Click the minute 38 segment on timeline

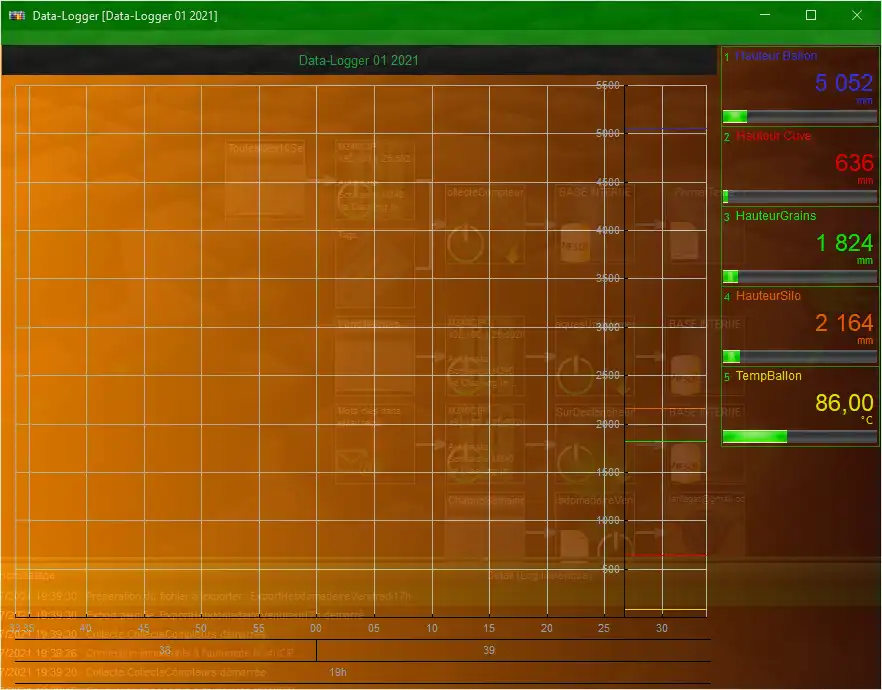coord(165,650)
